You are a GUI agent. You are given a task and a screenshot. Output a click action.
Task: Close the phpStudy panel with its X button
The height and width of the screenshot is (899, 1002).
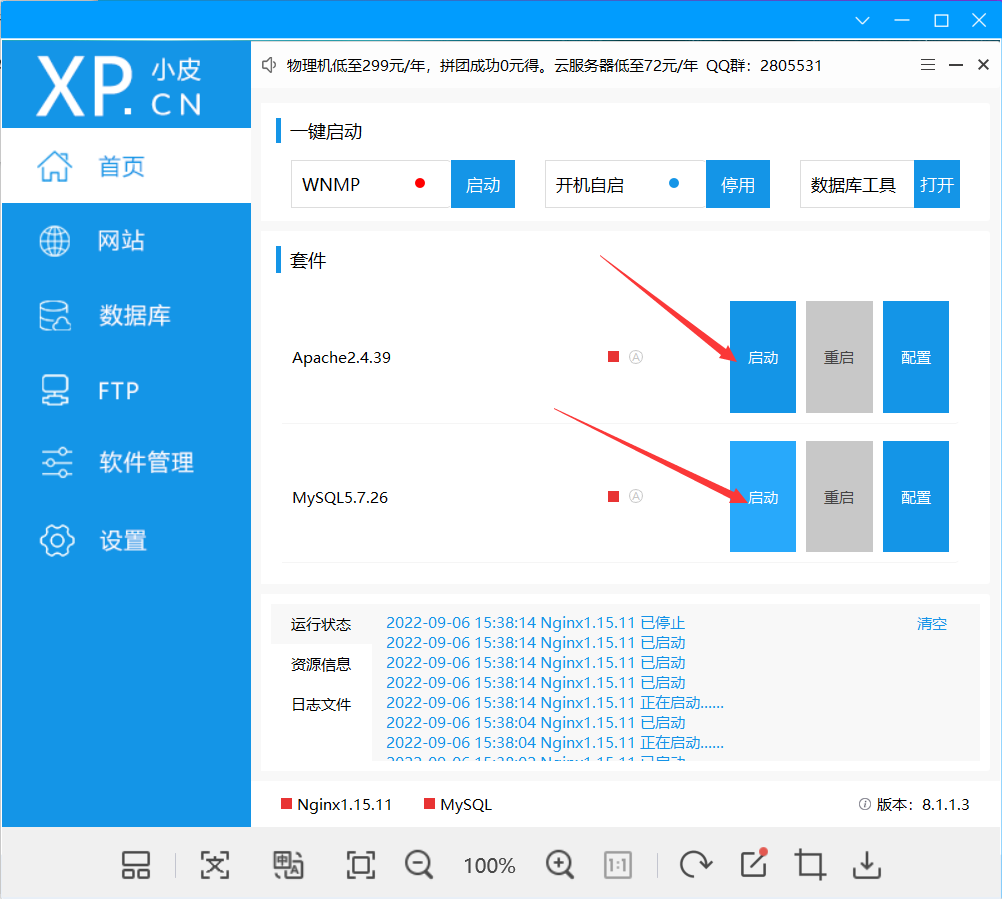tap(983, 65)
